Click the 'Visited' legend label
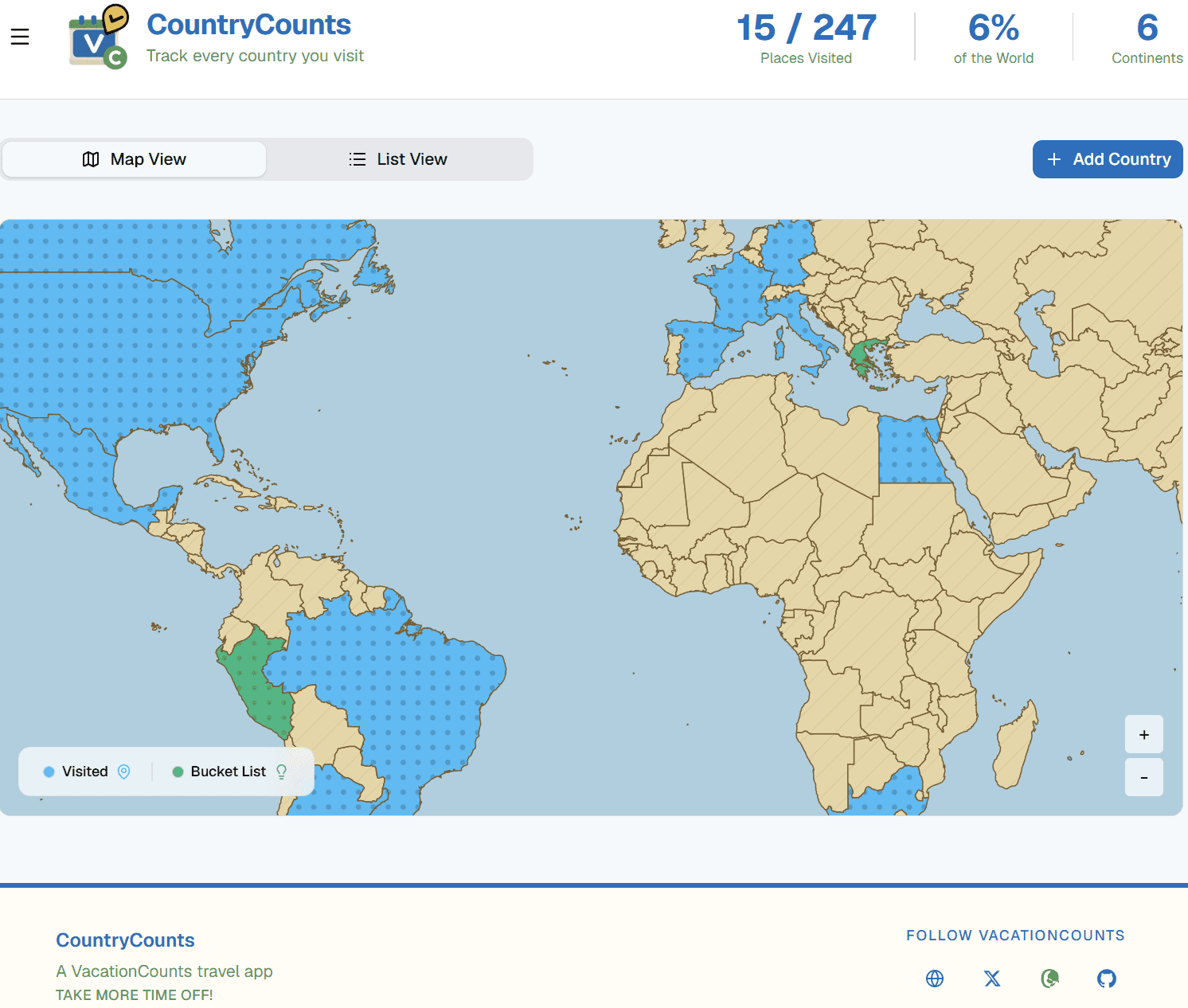 (85, 772)
